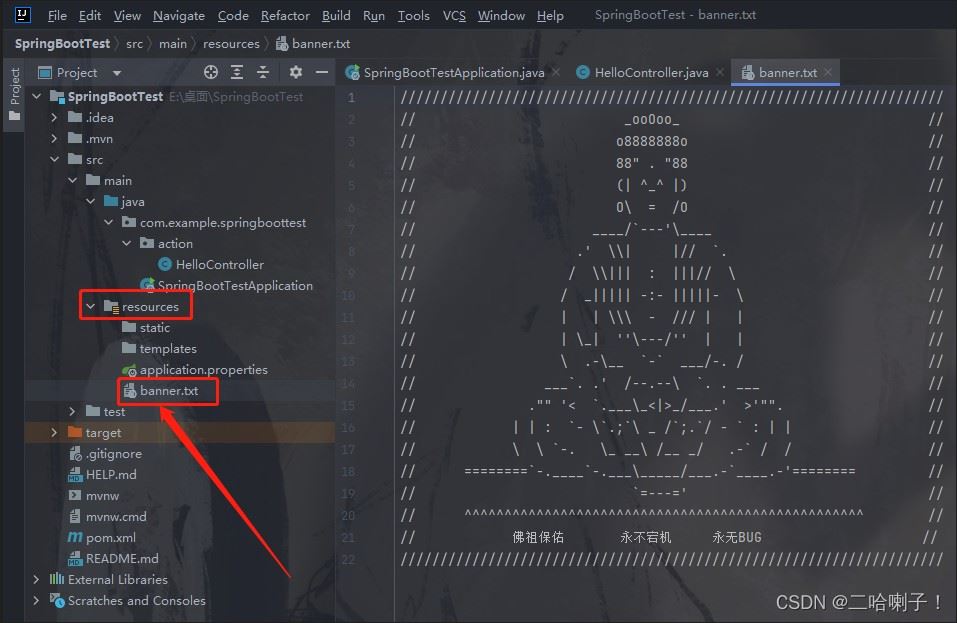This screenshot has height=623, width=957.
Task: Collapse the main folder
Action: point(73,181)
